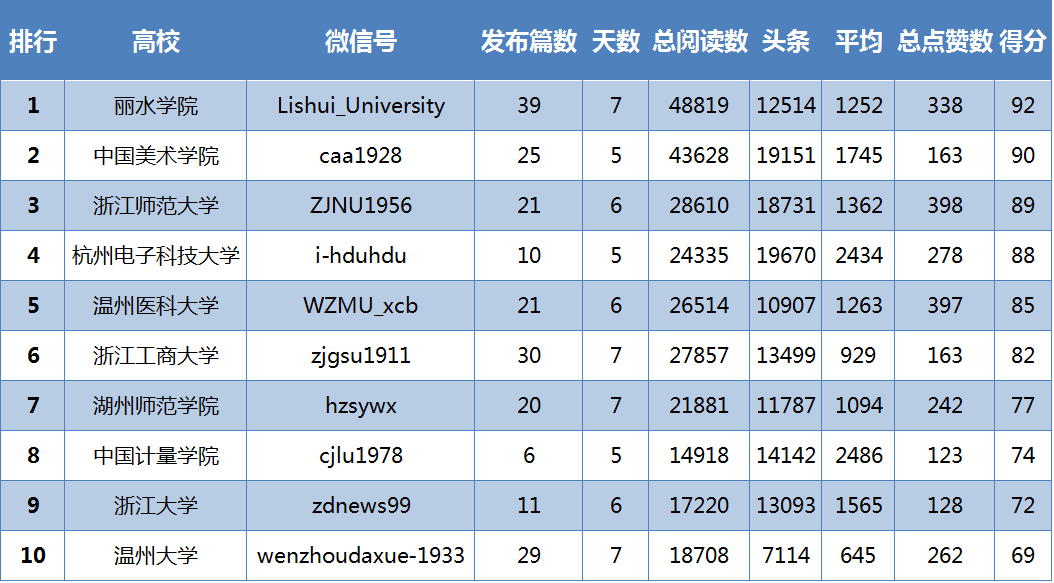The image size is (1054, 583).
Task: Click total reads value 17220
Action: pos(699,505)
